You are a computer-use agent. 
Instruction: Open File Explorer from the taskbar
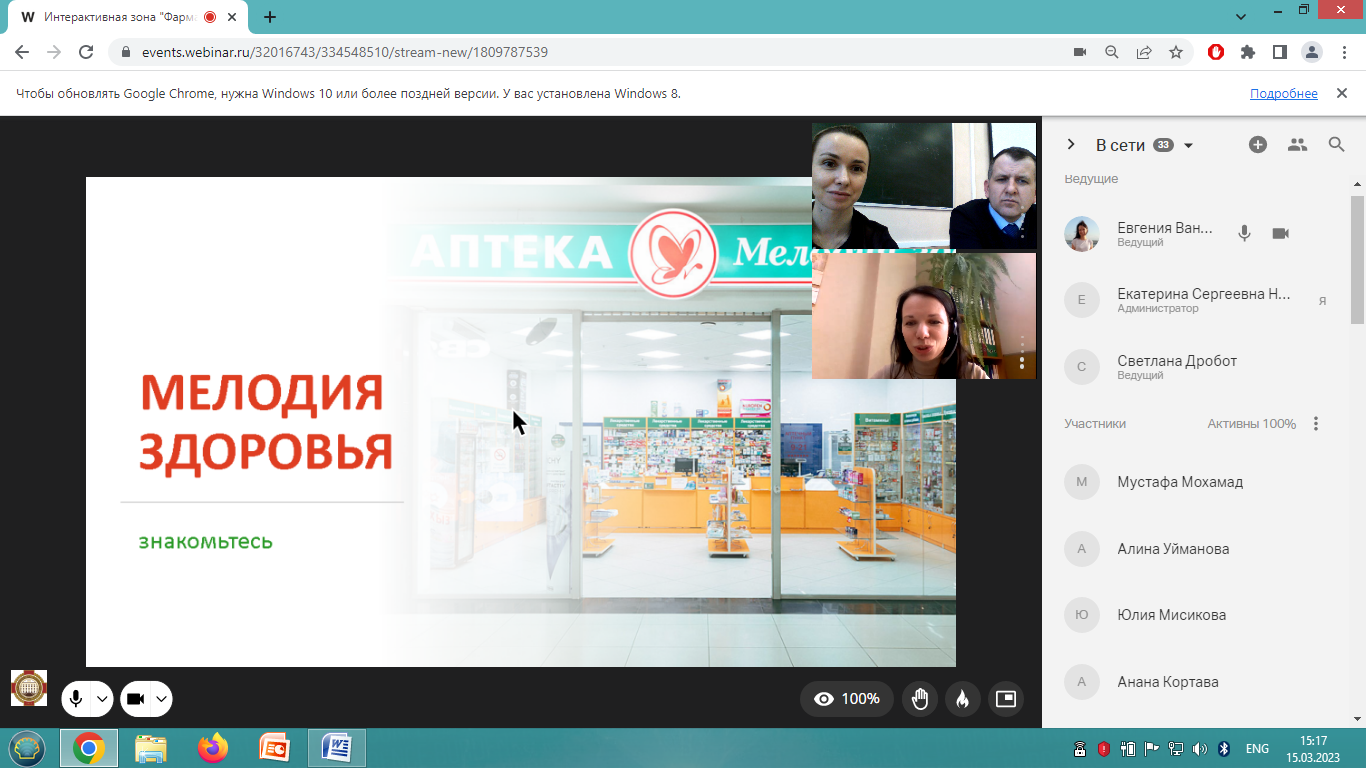[x=151, y=748]
